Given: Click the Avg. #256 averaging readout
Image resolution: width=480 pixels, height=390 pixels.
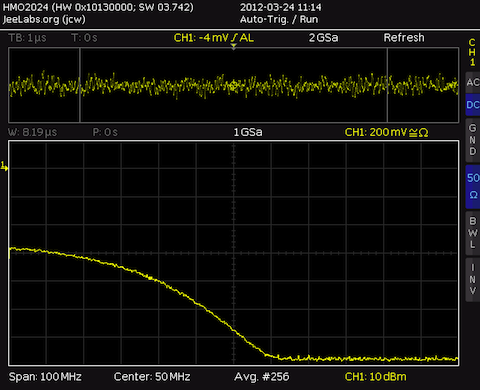Looking at the screenshot, I should click(x=262, y=377).
